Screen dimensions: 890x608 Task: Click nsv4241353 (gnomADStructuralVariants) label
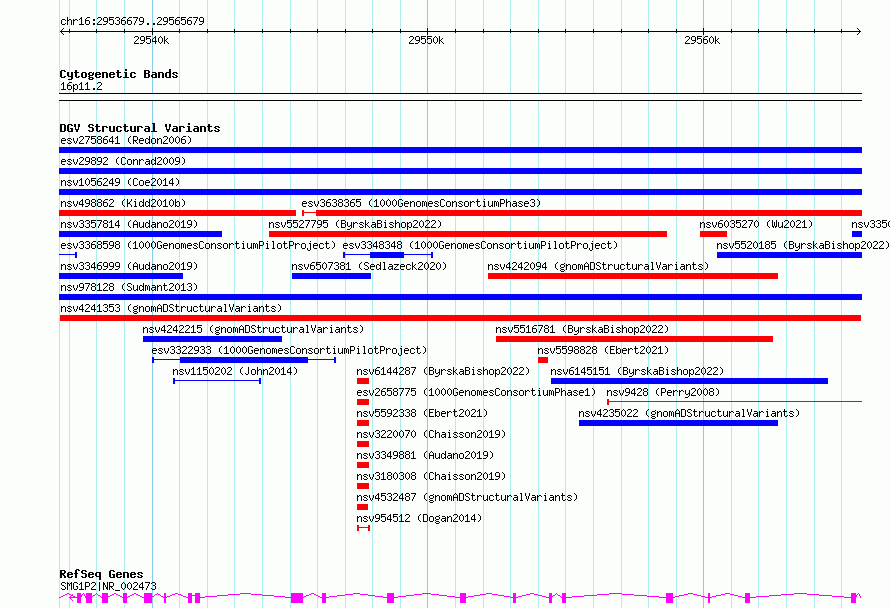click(x=171, y=308)
